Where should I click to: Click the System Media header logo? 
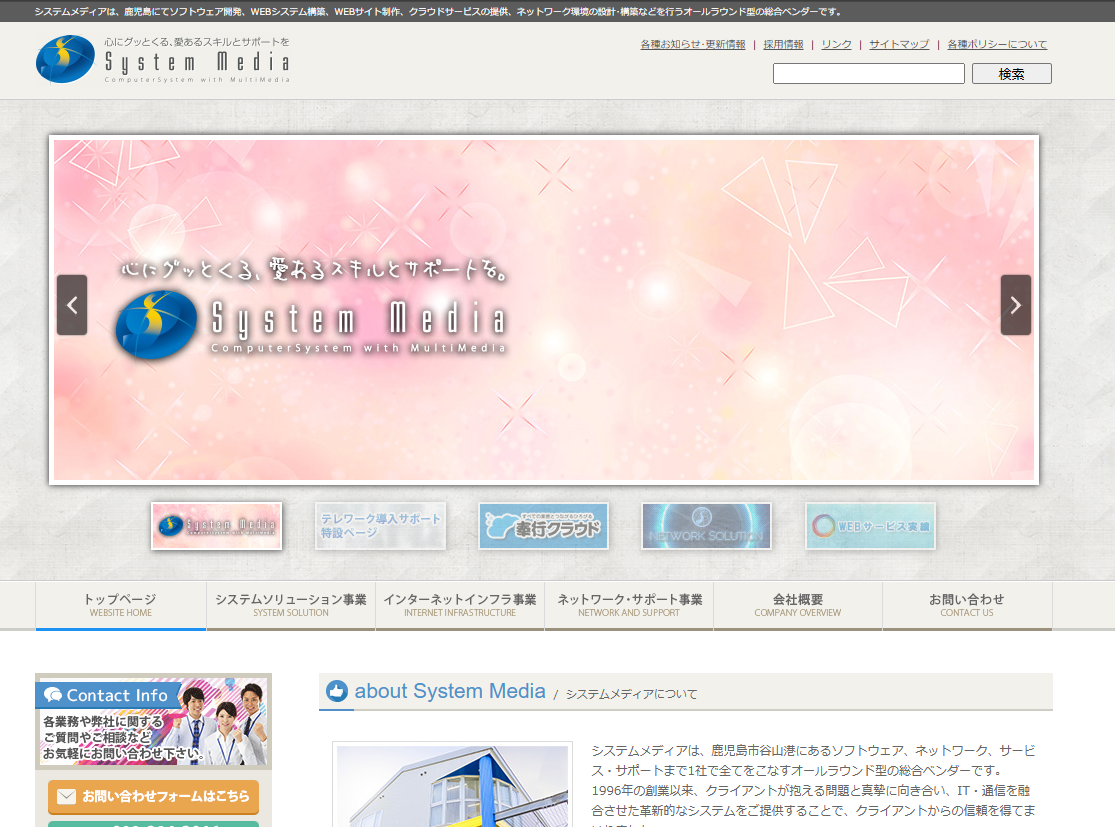click(163, 60)
